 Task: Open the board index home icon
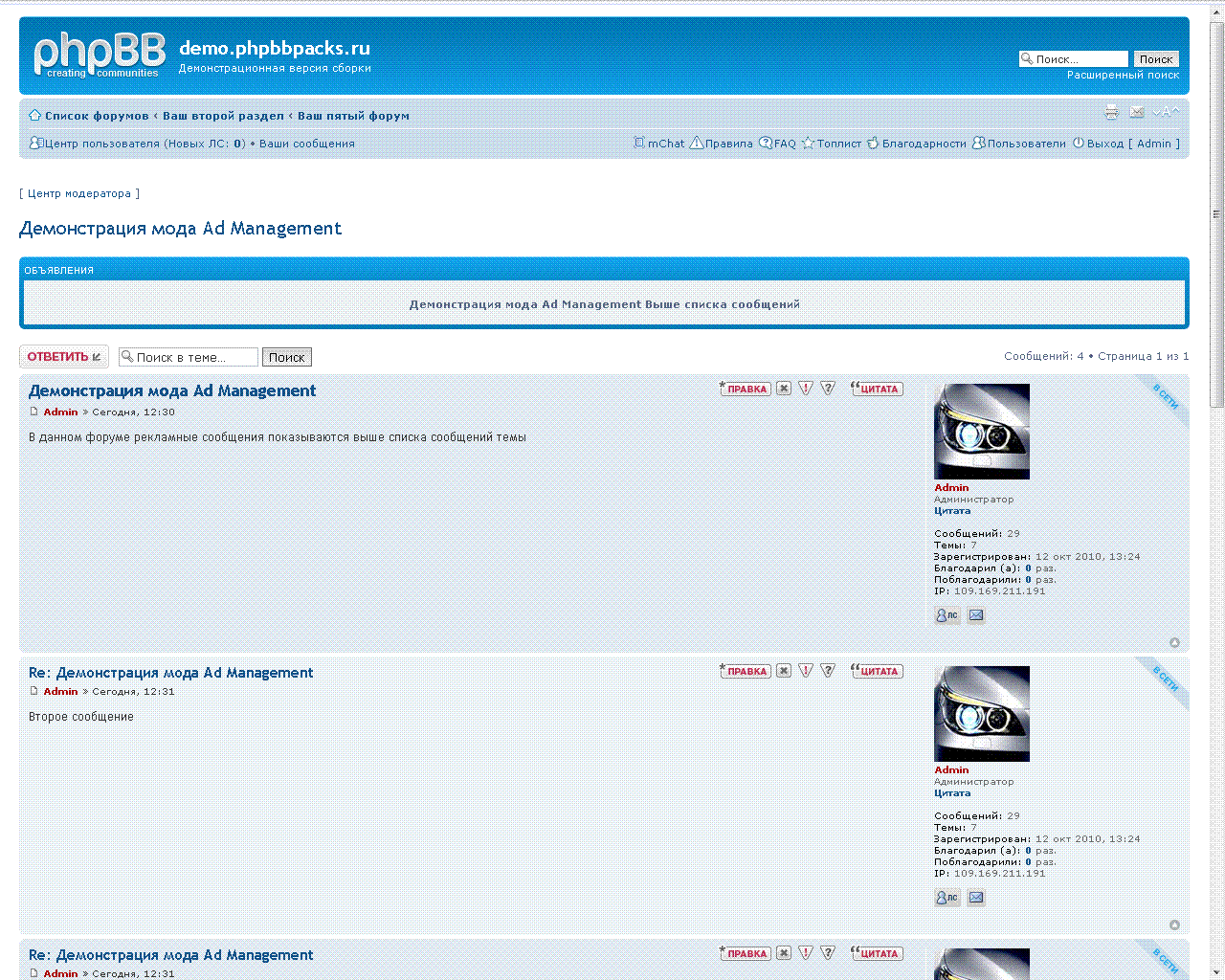click(35, 116)
